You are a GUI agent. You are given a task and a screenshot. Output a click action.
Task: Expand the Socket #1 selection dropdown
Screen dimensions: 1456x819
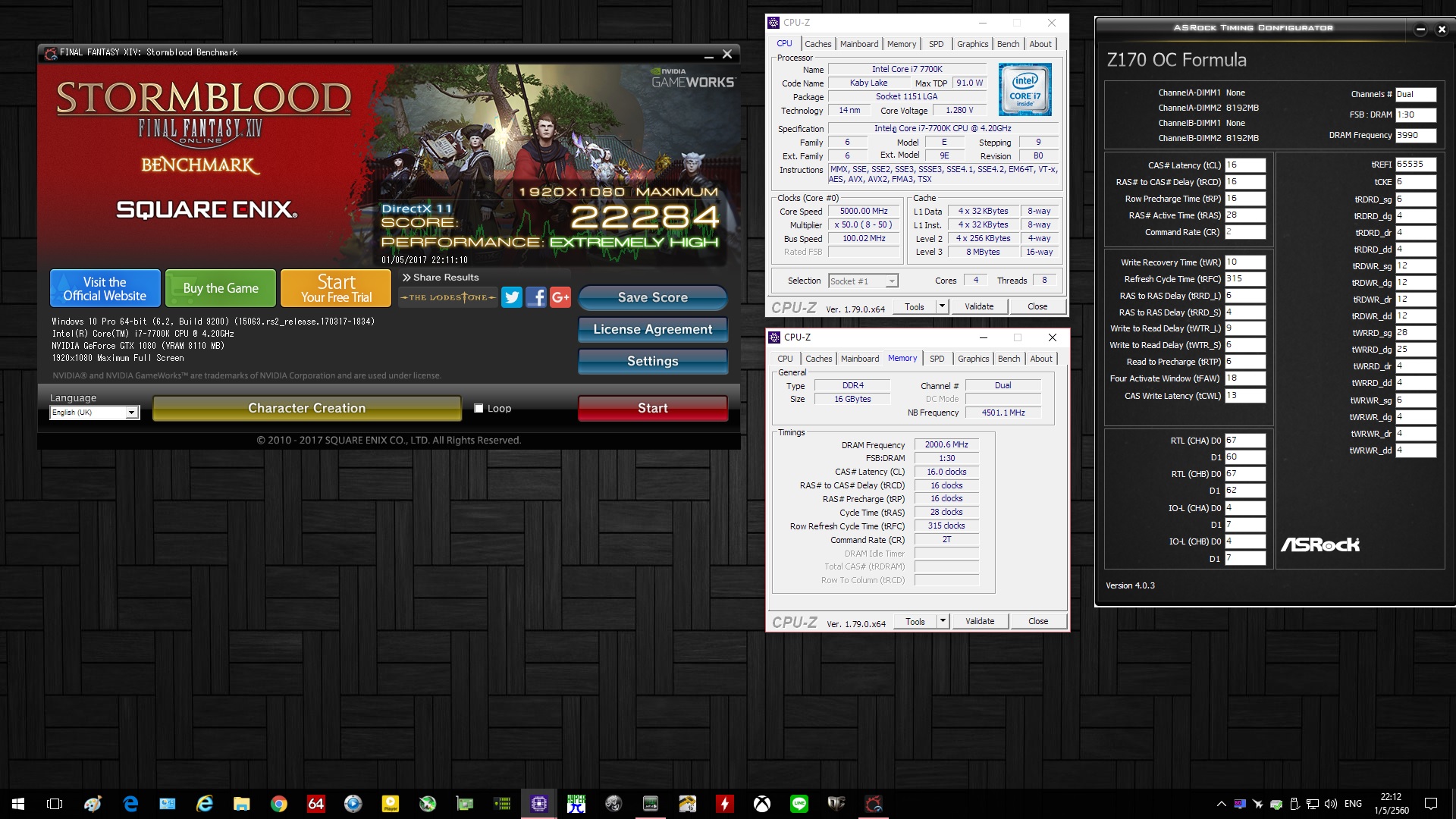(892, 281)
